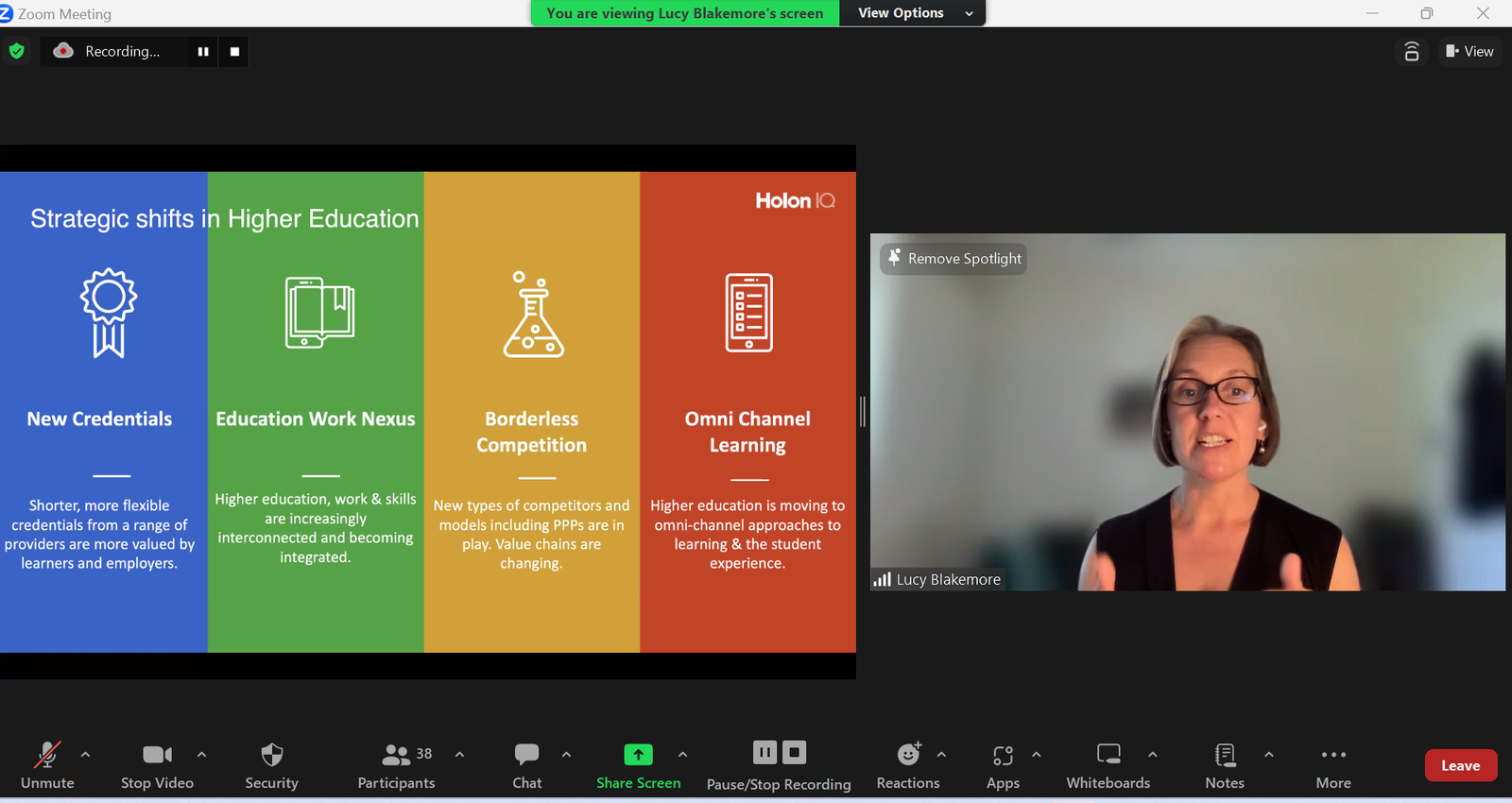1512x803 pixels.
Task: Click the green Share Screen icon
Action: 638,755
